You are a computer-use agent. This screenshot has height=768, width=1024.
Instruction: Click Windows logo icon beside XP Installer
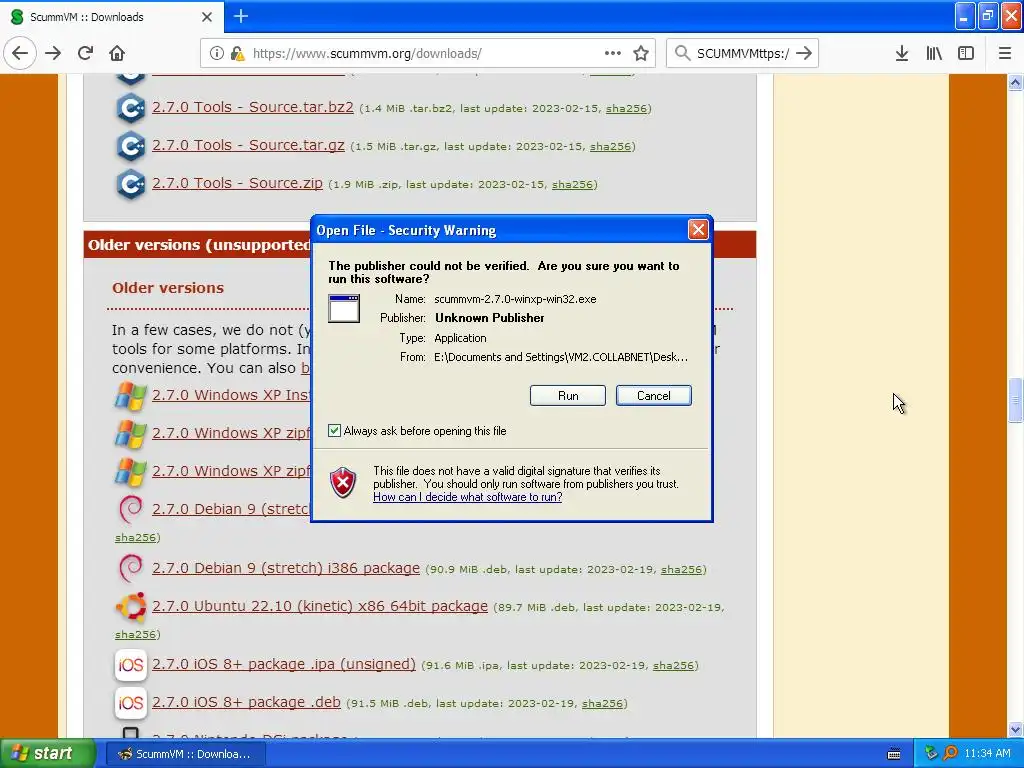(131, 395)
